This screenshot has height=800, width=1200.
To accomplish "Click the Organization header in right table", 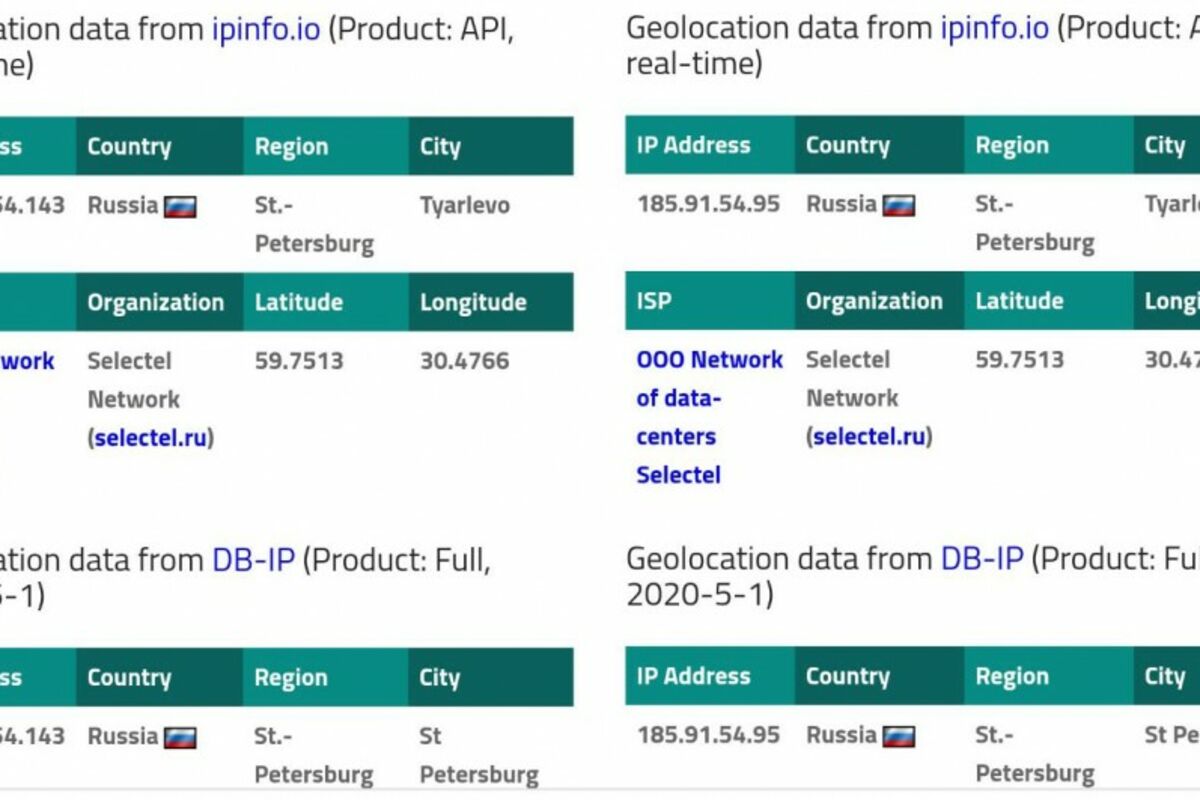I will tap(874, 301).
